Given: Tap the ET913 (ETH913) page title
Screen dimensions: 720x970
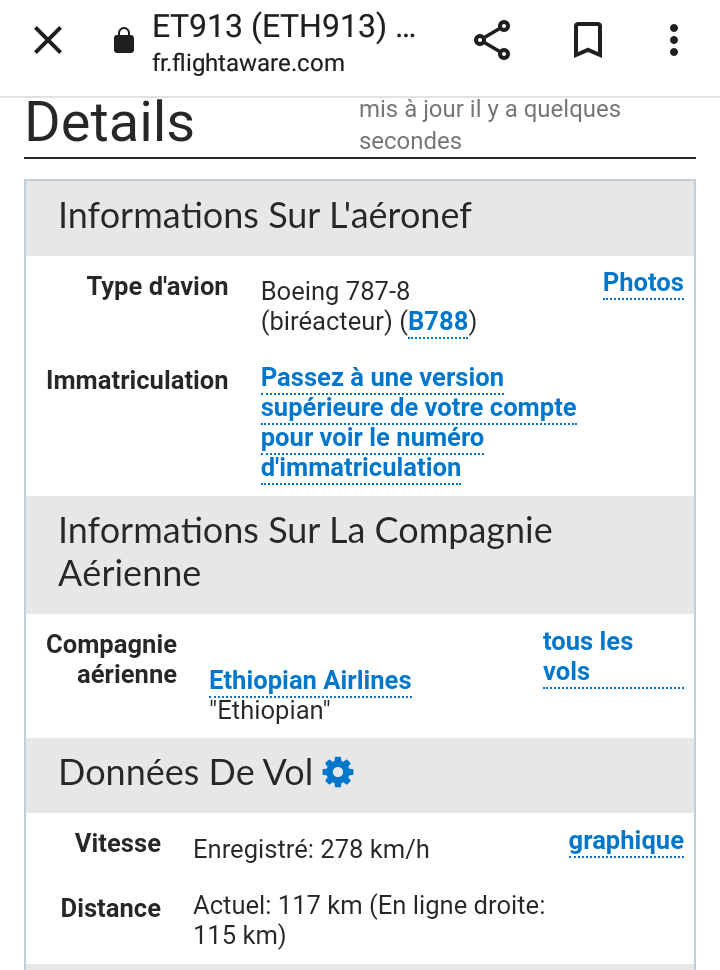Looking at the screenshot, I should point(284,26).
